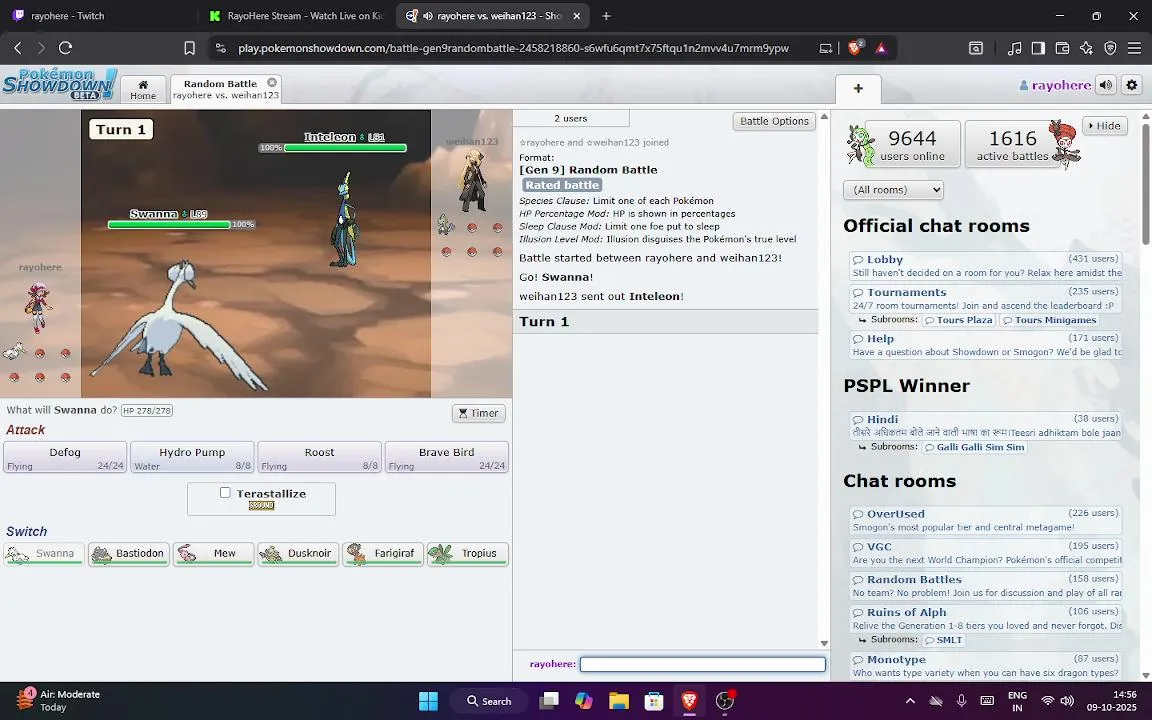Open the Brave VPN shield icon

pos(1110,48)
